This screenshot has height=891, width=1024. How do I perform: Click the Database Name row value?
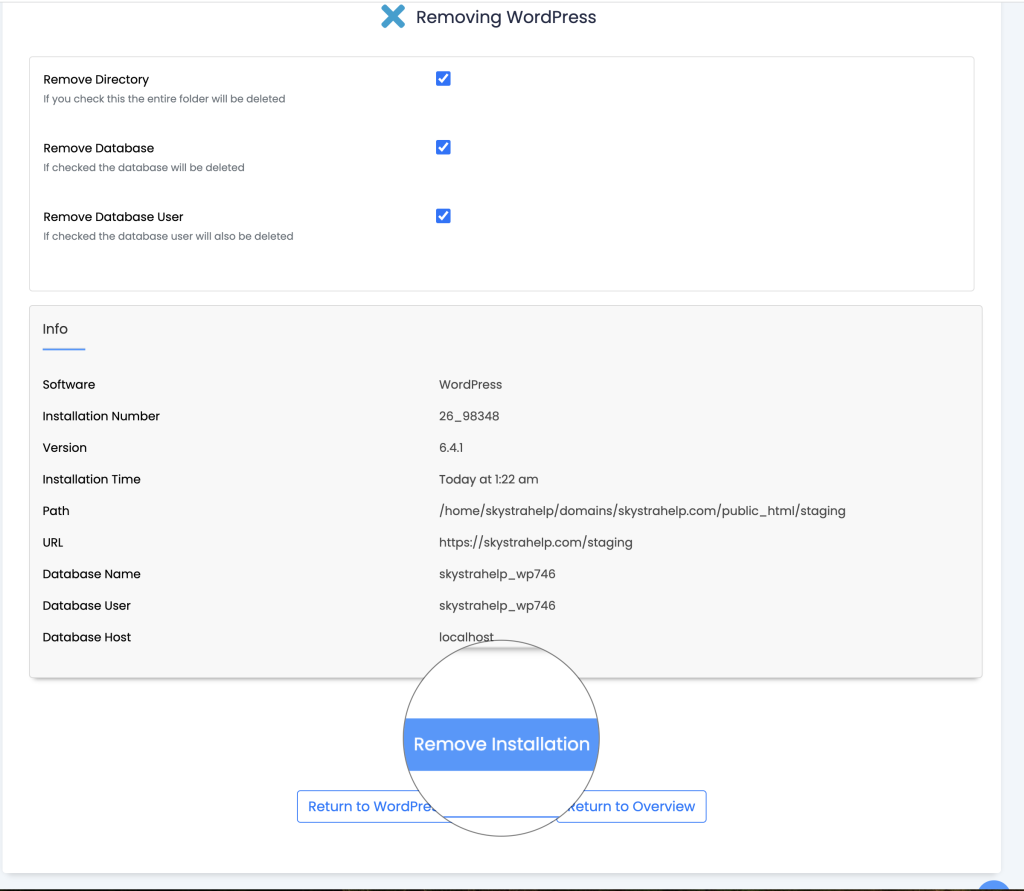click(496, 574)
